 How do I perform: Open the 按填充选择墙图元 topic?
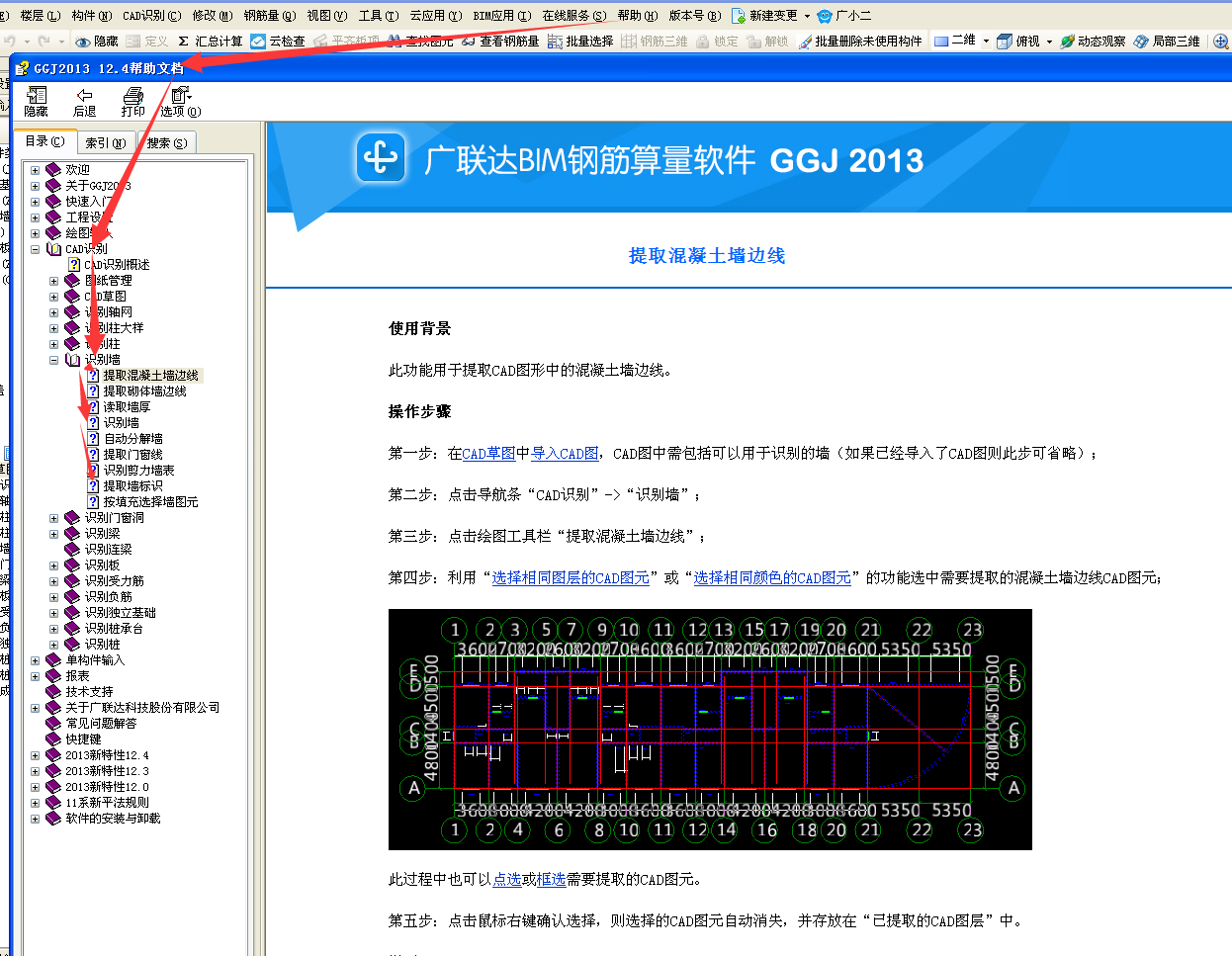click(x=150, y=502)
